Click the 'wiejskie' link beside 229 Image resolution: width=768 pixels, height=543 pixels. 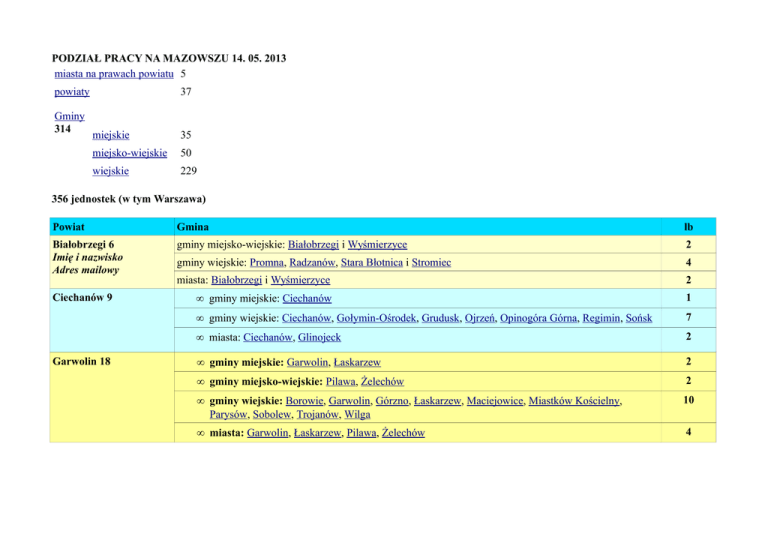109,171
